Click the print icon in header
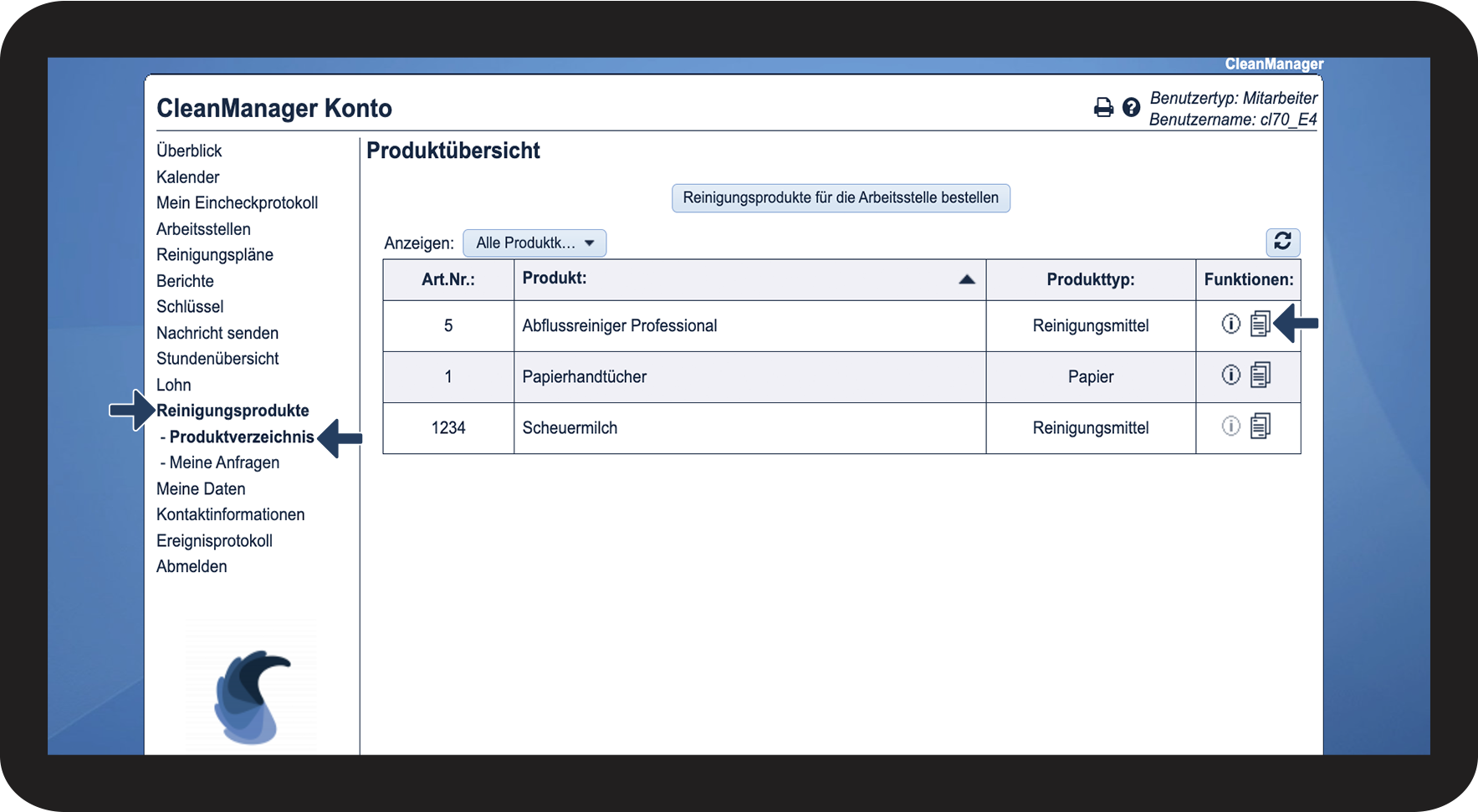 pos(1103,107)
